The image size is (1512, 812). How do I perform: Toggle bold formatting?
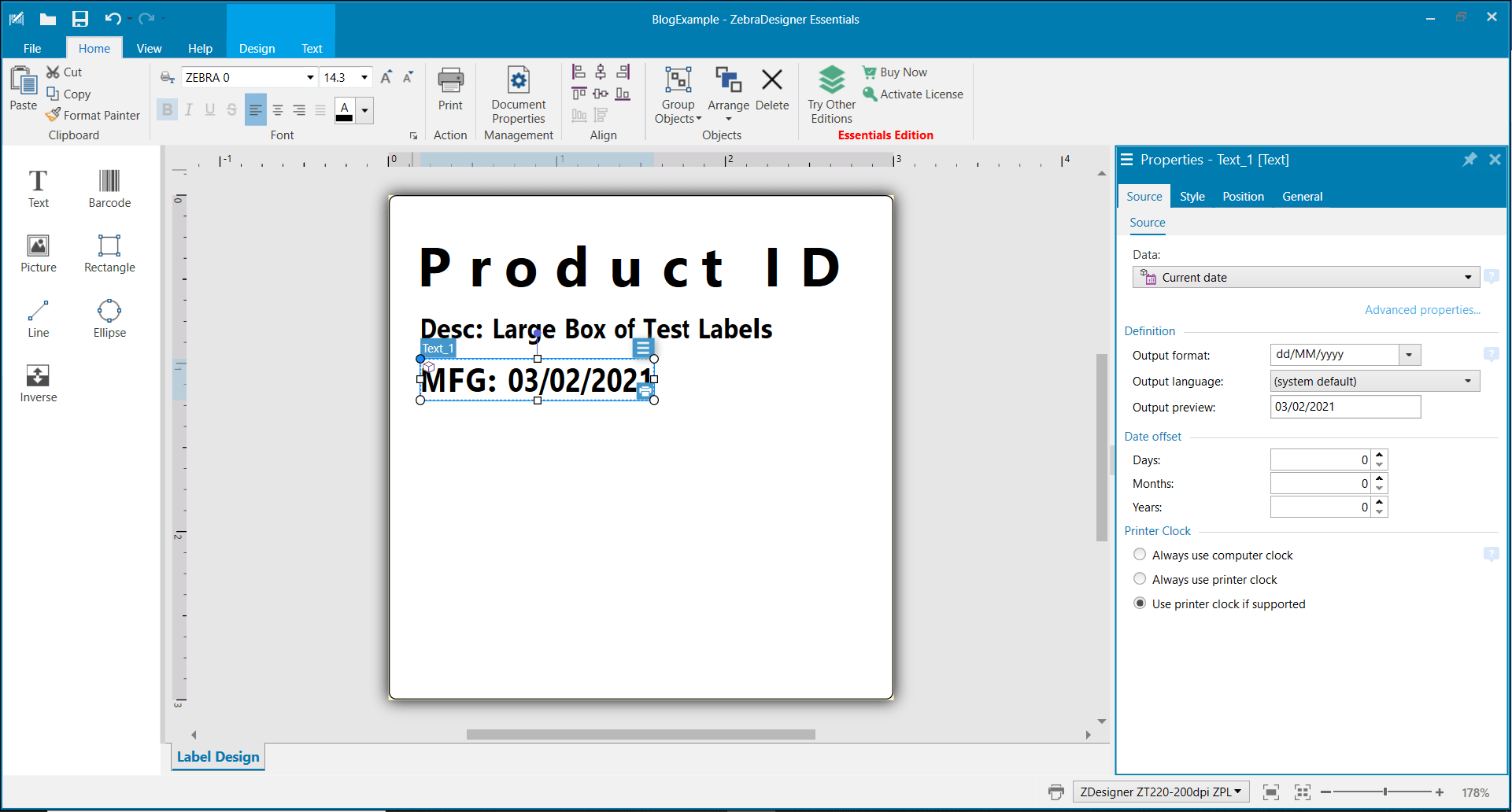pyautogui.click(x=167, y=110)
